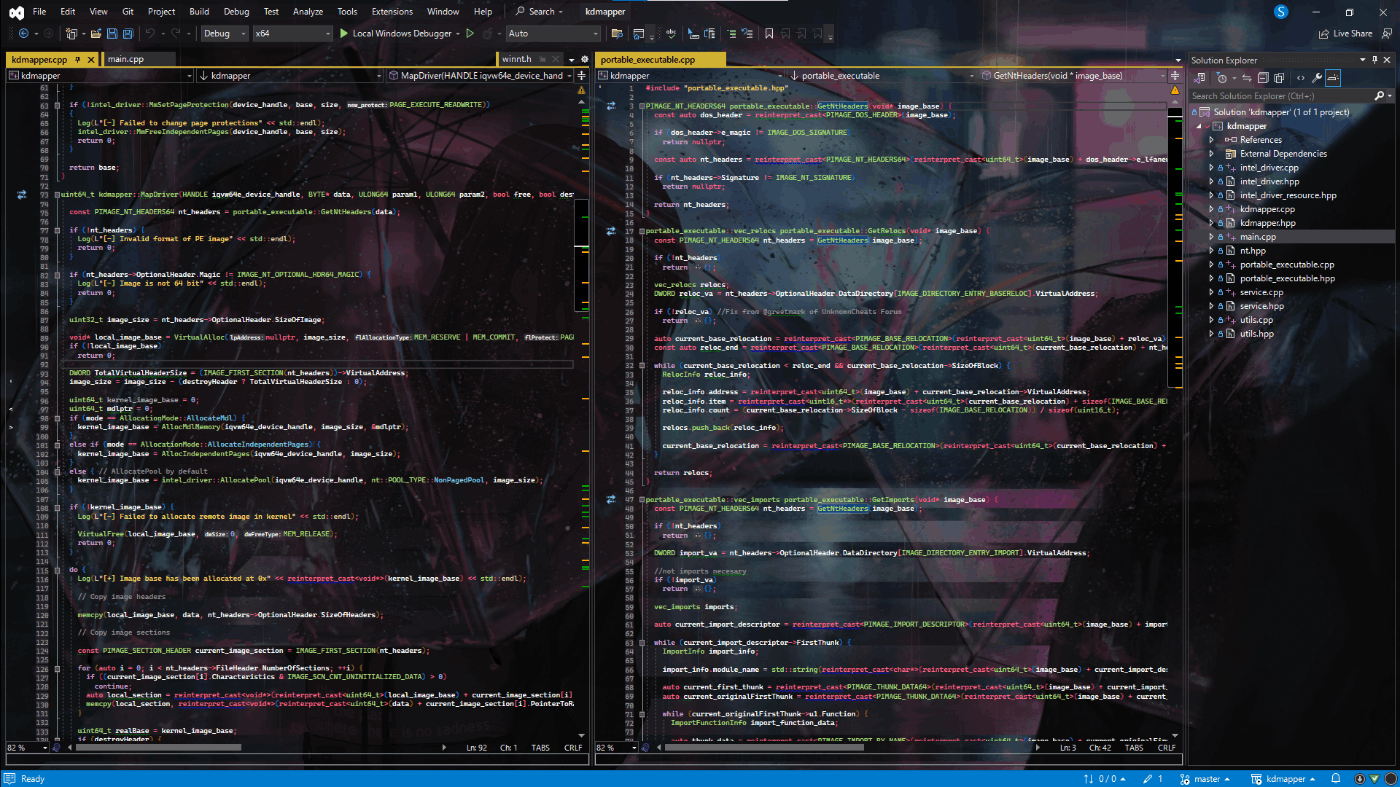Image resolution: width=1400 pixels, height=787 pixels.
Task: Click the Find in Files icon
Action: click(x=616, y=33)
